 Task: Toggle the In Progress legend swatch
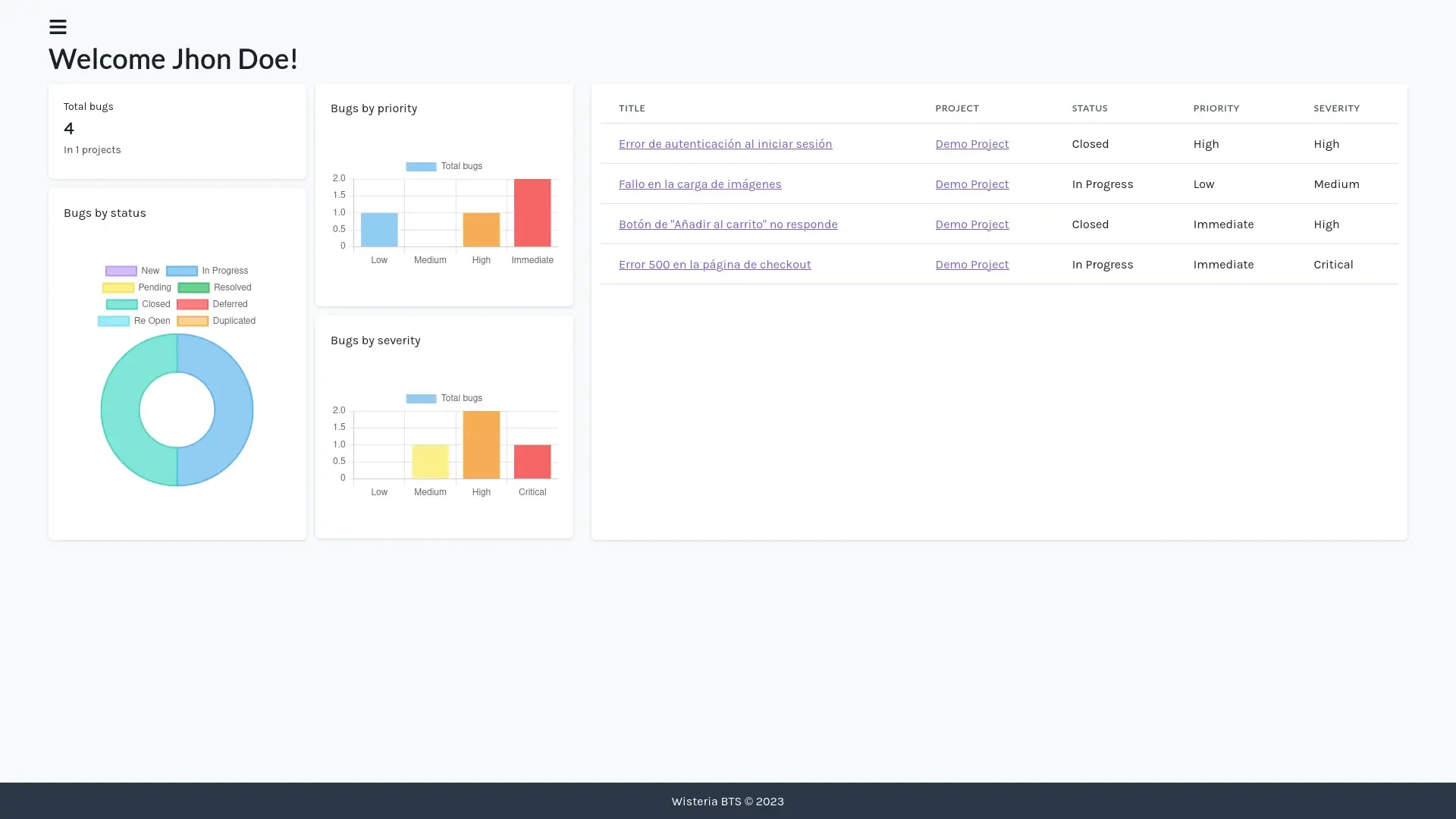[181, 271]
